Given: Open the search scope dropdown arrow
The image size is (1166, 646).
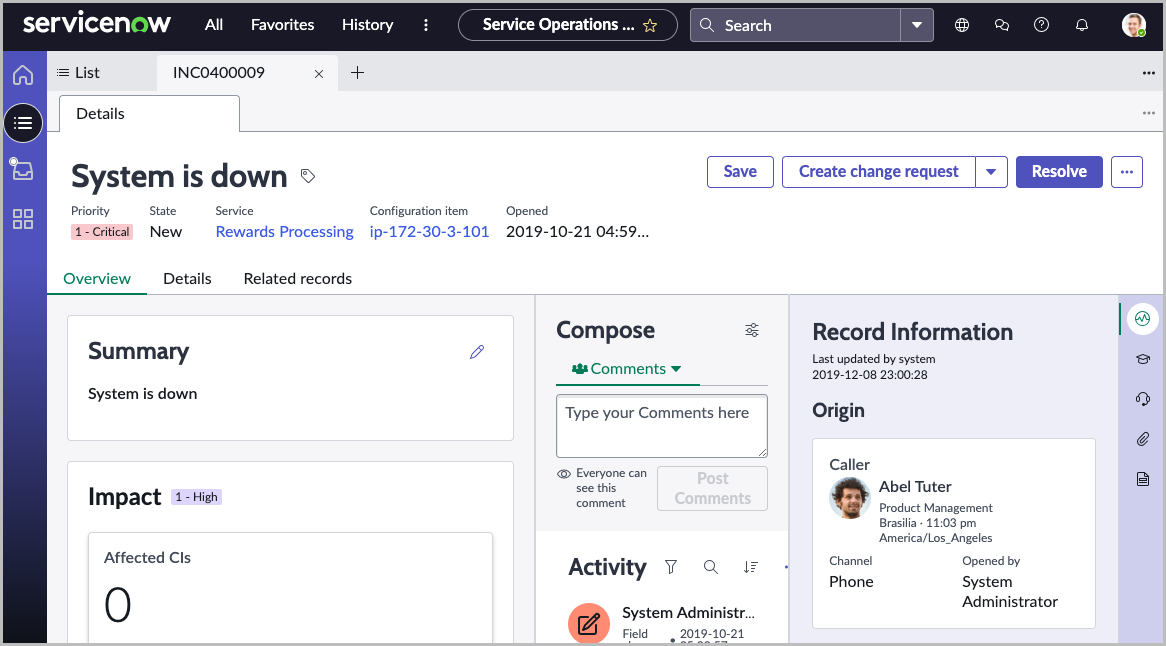Looking at the screenshot, I should tap(917, 24).
